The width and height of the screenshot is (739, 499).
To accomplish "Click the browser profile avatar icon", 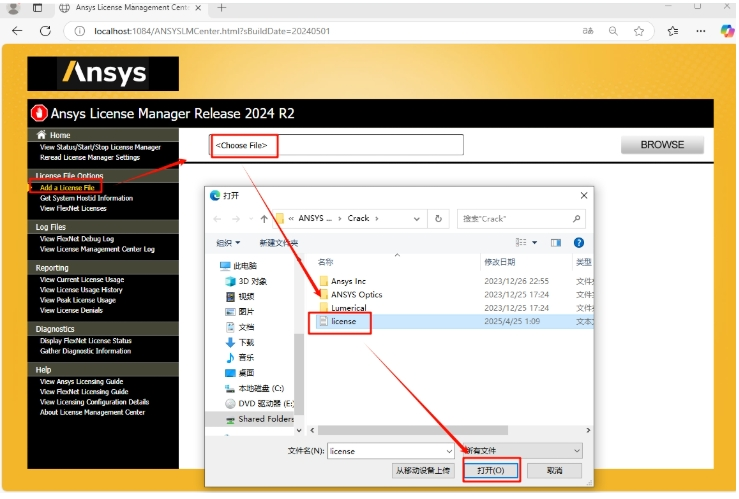I will [x=14, y=8].
